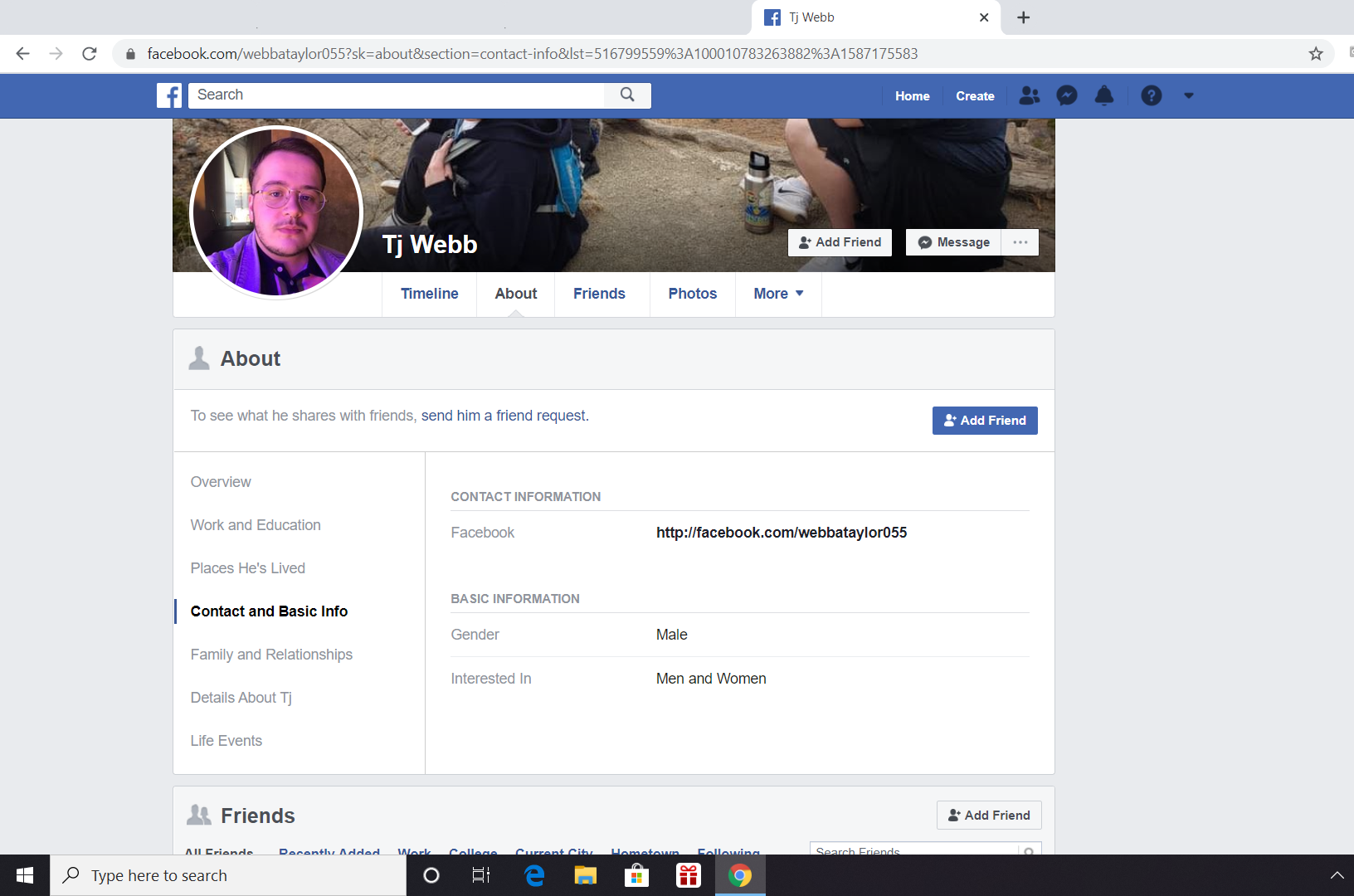Show hidden system tray icons
This screenshot has height=896, width=1354.
(x=1337, y=875)
